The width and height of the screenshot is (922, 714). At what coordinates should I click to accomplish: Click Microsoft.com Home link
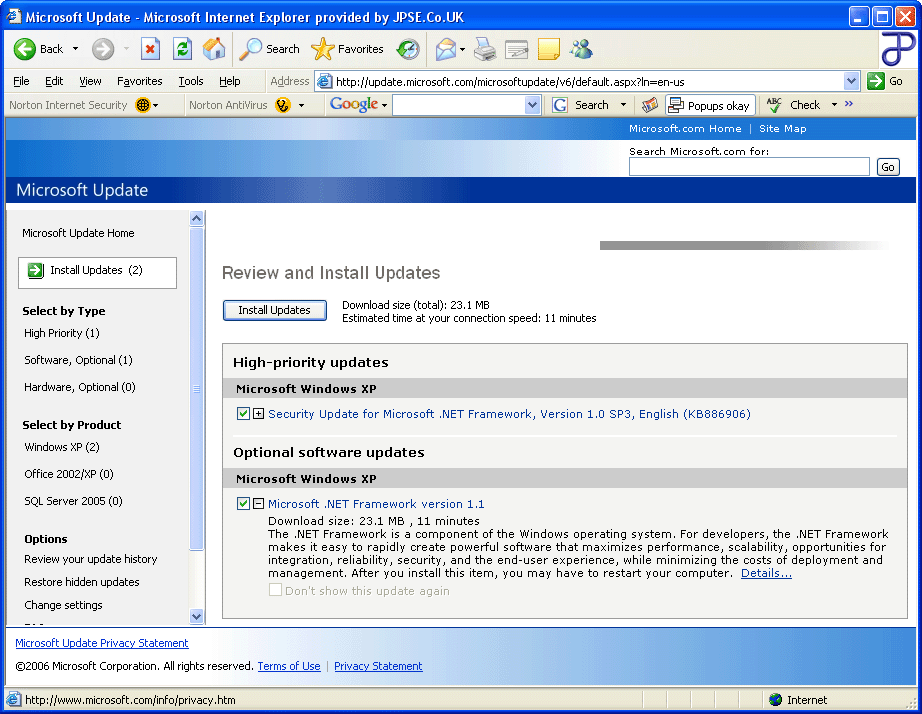tap(685, 128)
